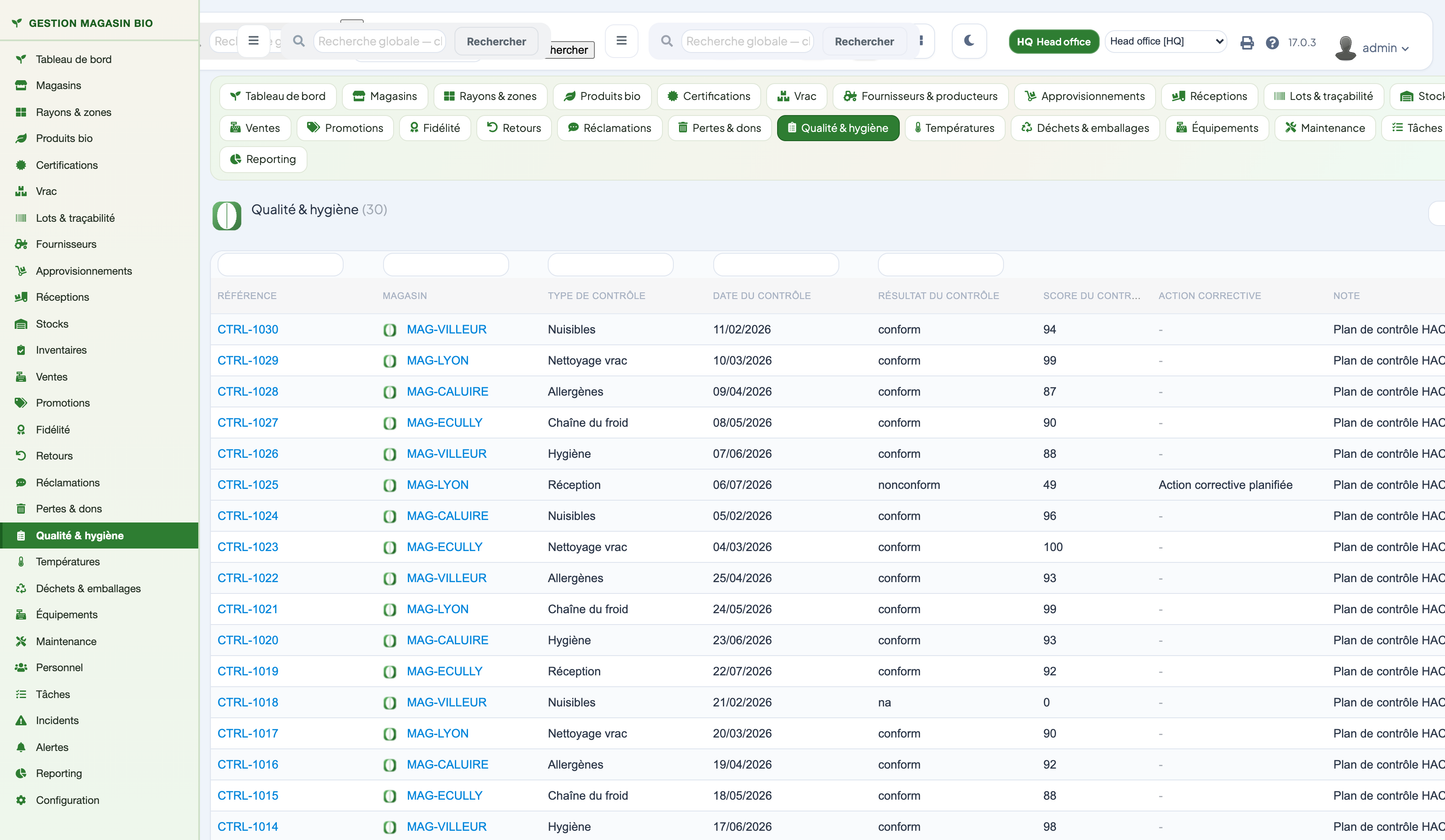The height and width of the screenshot is (840, 1445).
Task: Switch to the Magasins tab in the top tab bar
Action: 385,96
